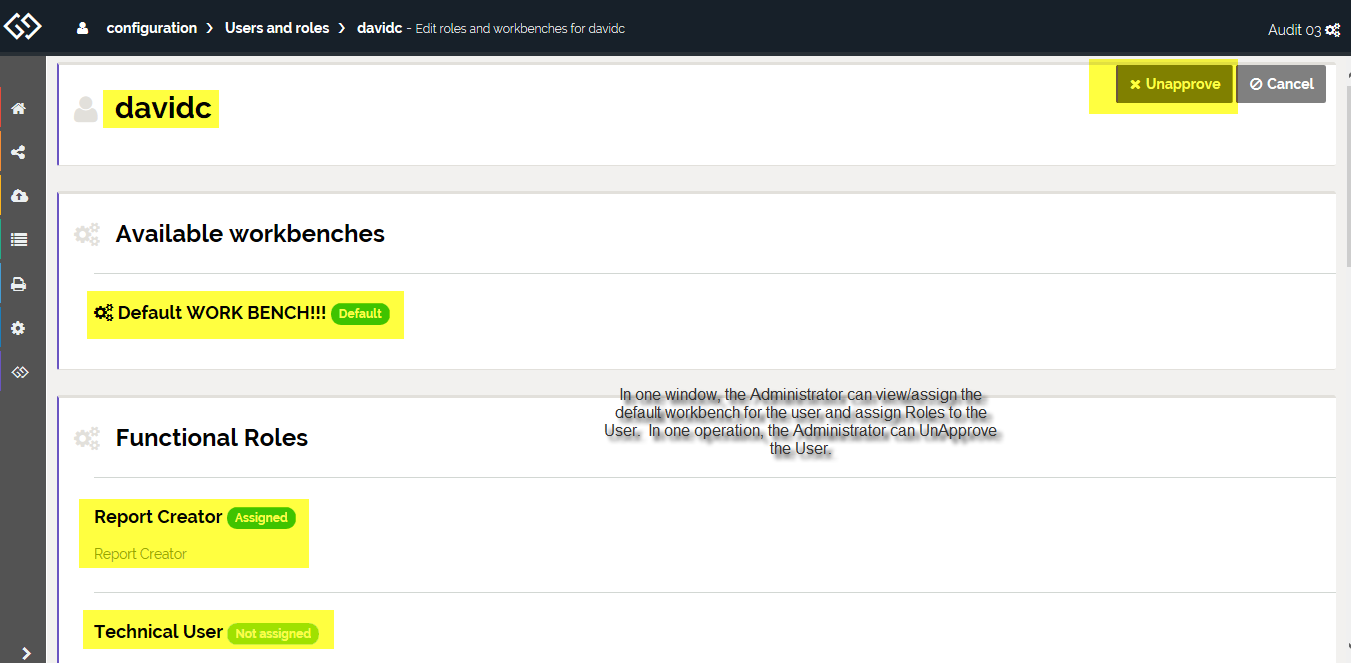Viewport: 1351px width, 663px height.
Task: Click the application logo in top-left corner
Action: pyautogui.click(x=23, y=26)
